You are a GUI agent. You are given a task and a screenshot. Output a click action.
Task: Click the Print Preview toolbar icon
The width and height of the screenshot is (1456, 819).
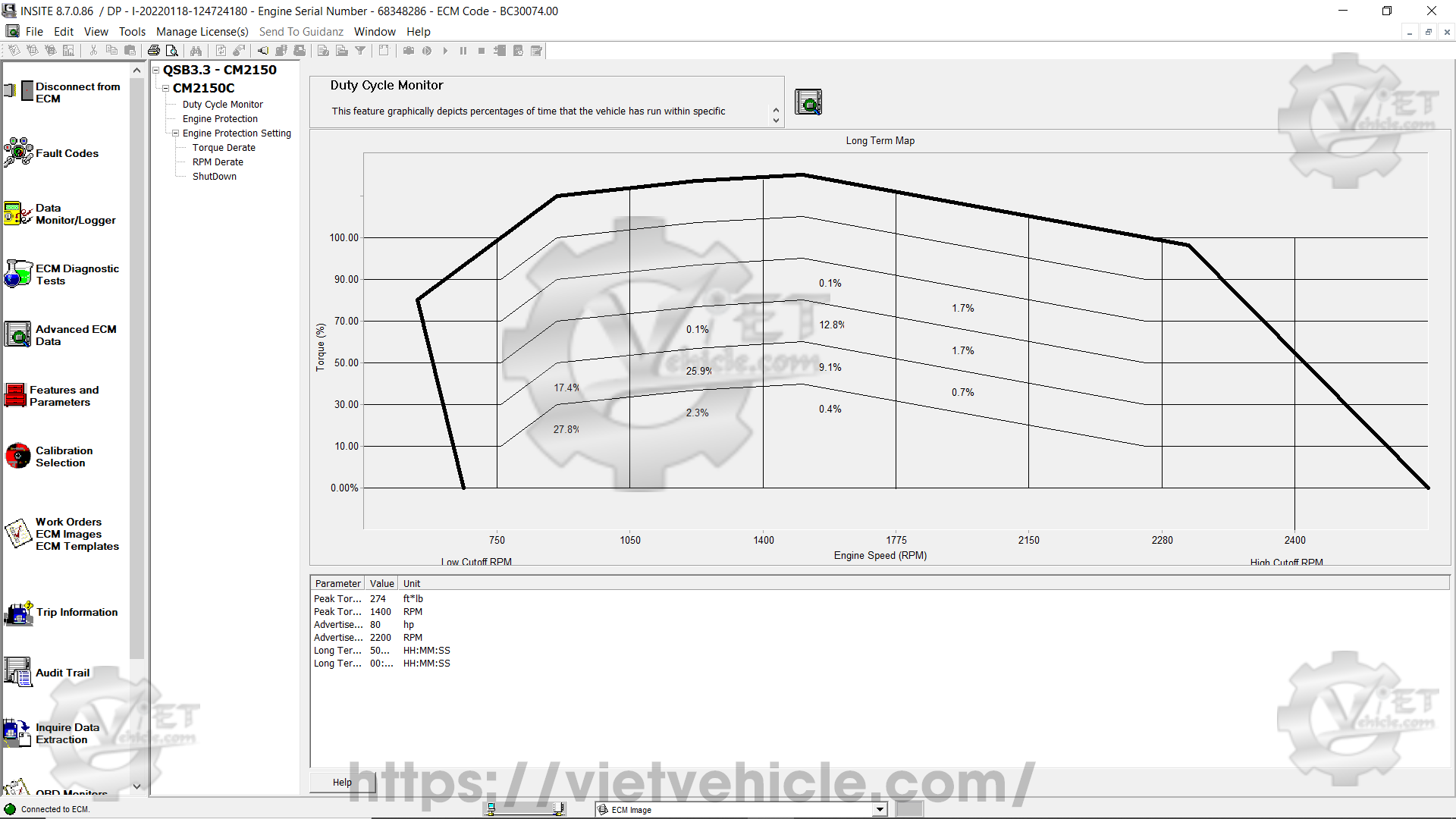tap(172, 51)
